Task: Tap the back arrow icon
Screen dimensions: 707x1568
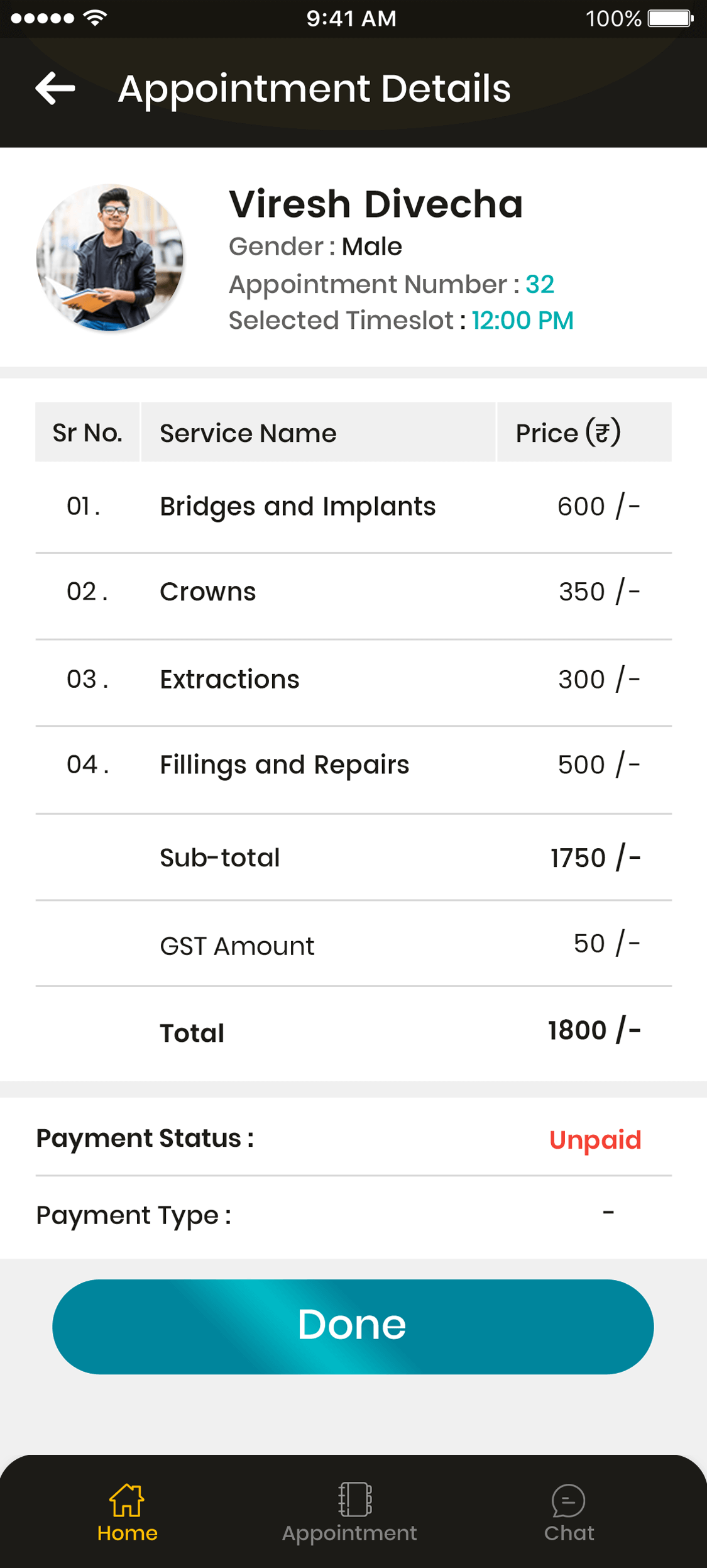Action: (55, 88)
